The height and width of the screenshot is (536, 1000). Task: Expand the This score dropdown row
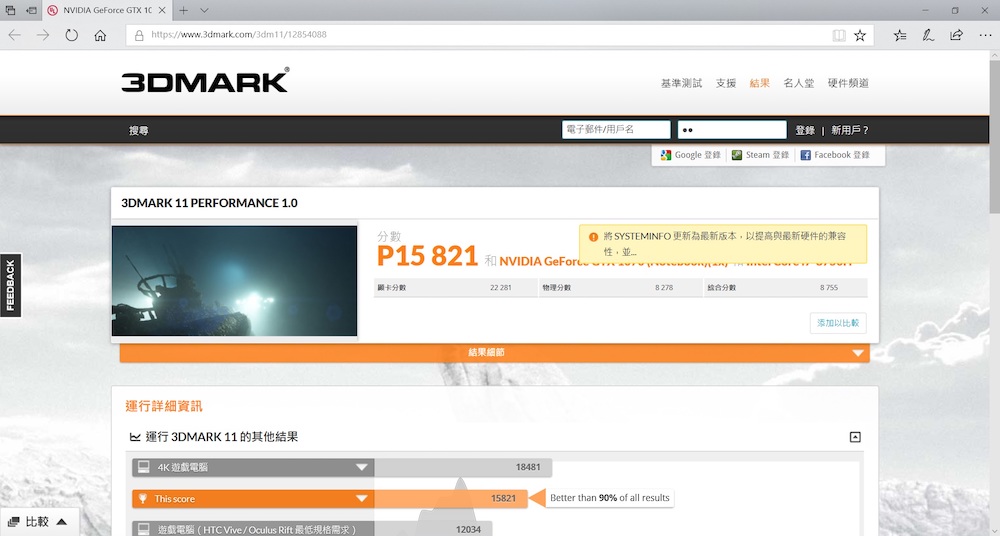[253, 498]
